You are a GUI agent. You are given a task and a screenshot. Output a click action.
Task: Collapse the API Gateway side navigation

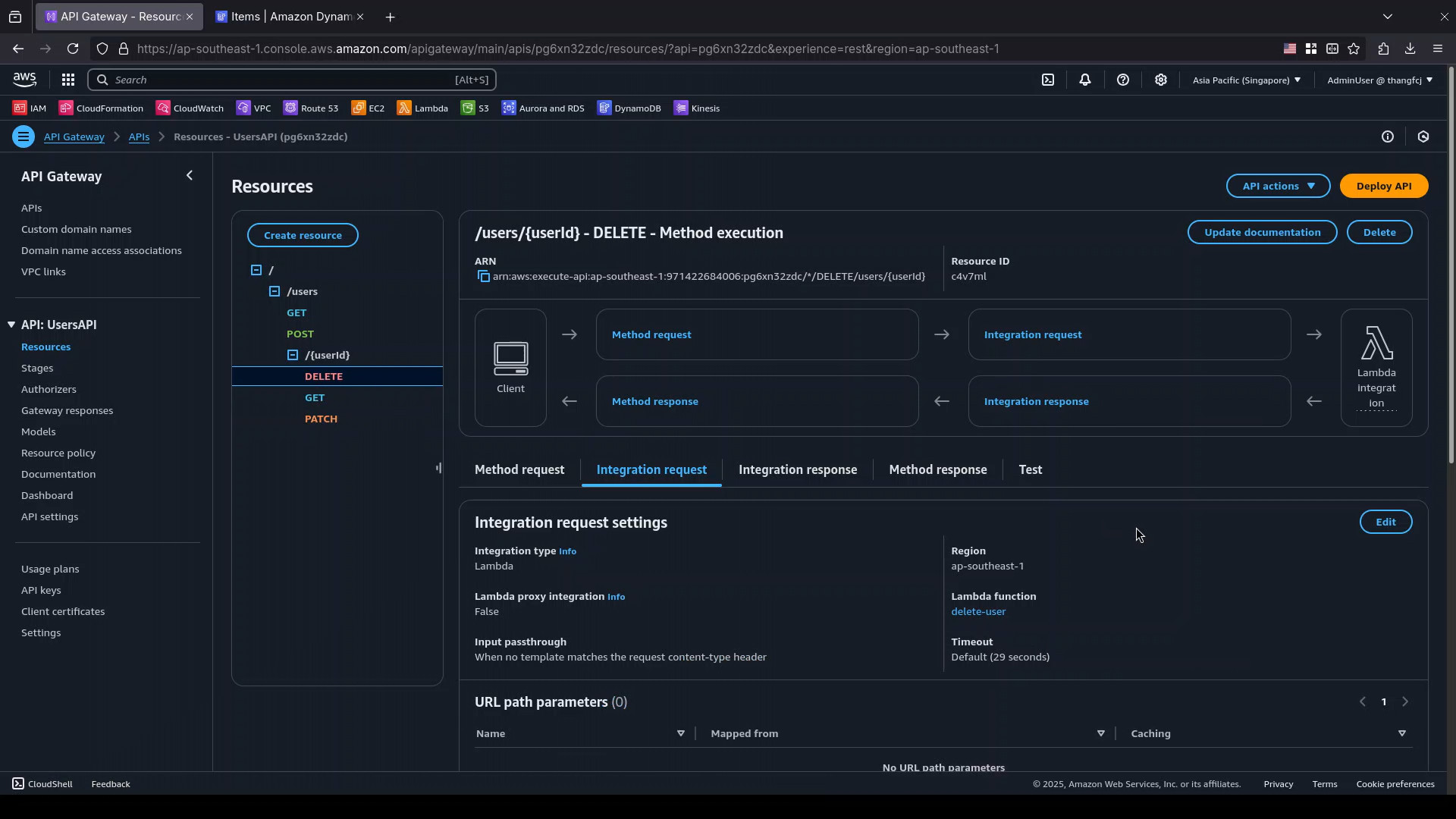pyautogui.click(x=190, y=176)
